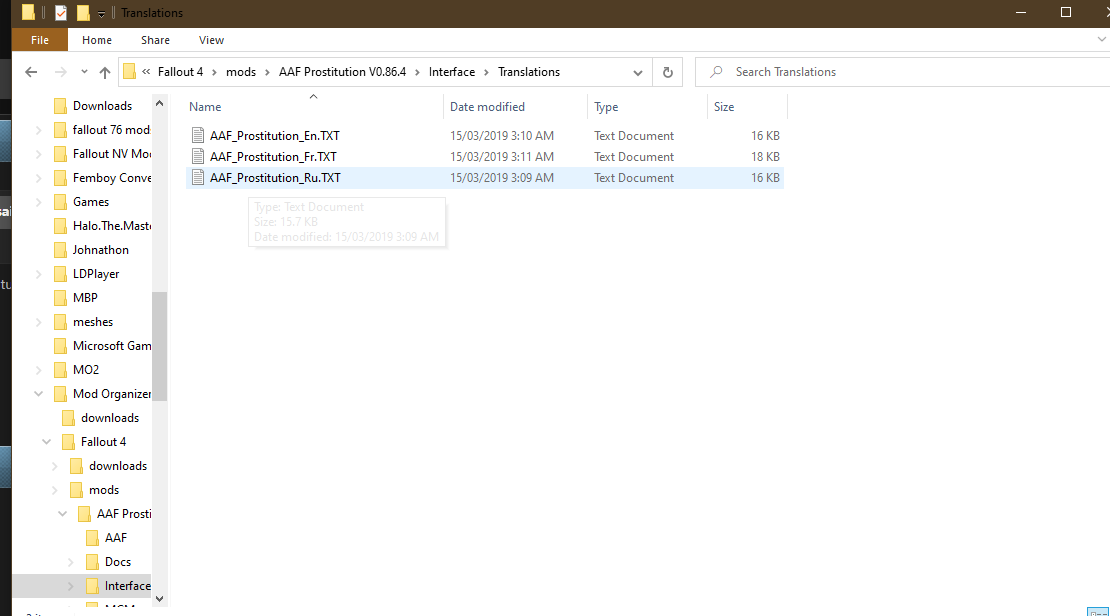
Task: Select AAF_Prostitution_En.TXT file
Action: pos(485,136)
